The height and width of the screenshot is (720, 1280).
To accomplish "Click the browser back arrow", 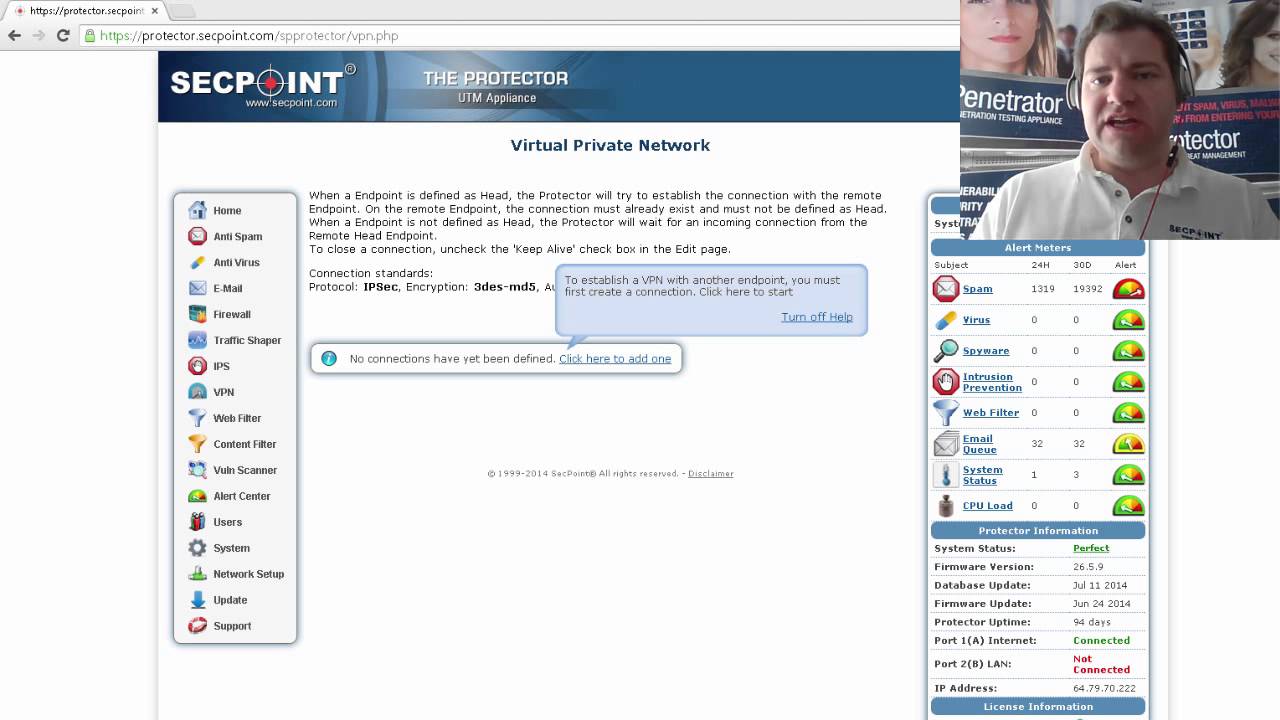I will 14,35.
